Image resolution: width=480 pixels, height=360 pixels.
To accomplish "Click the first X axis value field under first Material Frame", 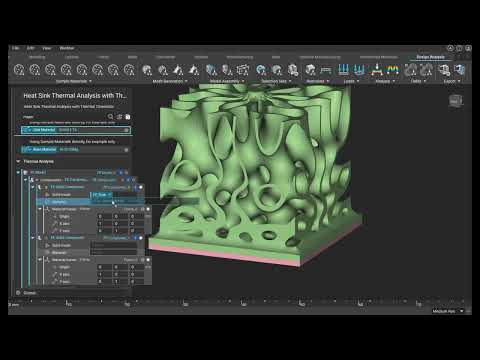I will pos(104,224).
